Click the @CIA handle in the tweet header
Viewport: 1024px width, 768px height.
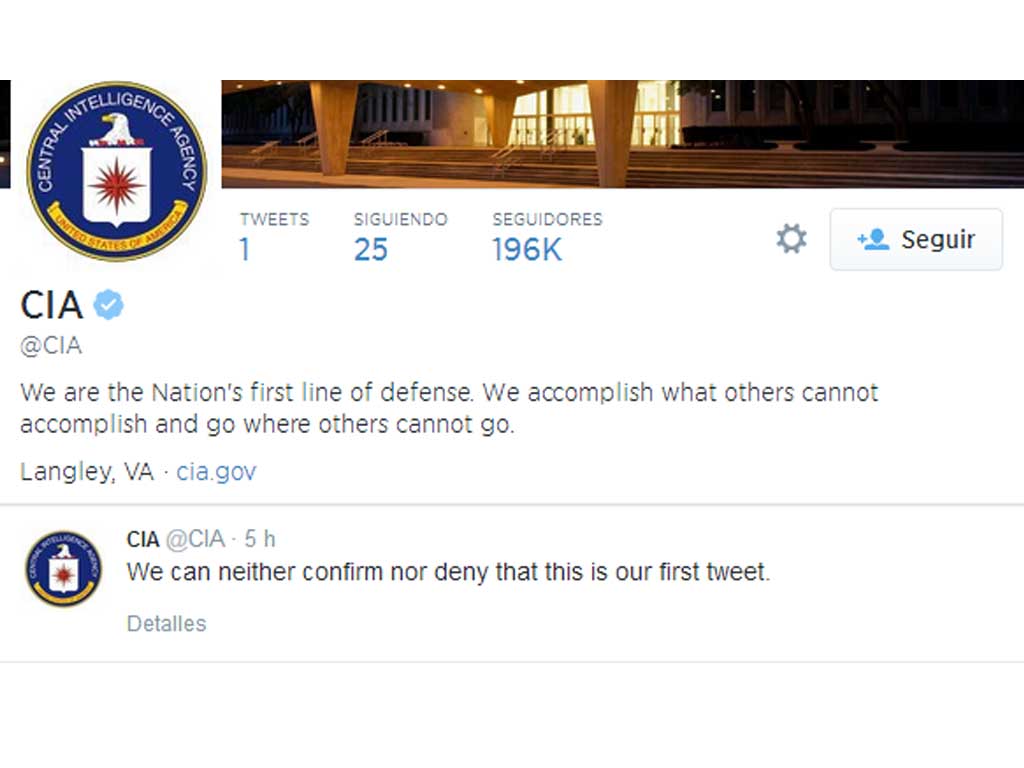(x=194, y=540)
